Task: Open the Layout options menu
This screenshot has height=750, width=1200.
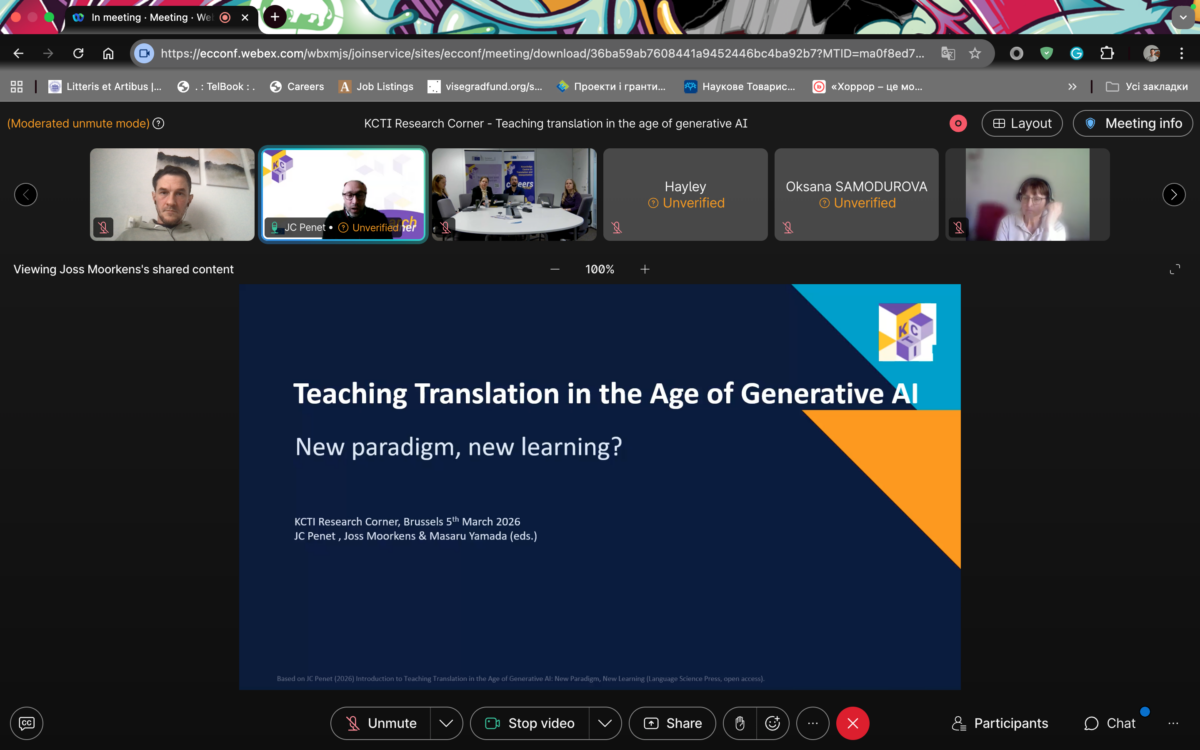Action: pyautogui.click(x=1022, y=123)
